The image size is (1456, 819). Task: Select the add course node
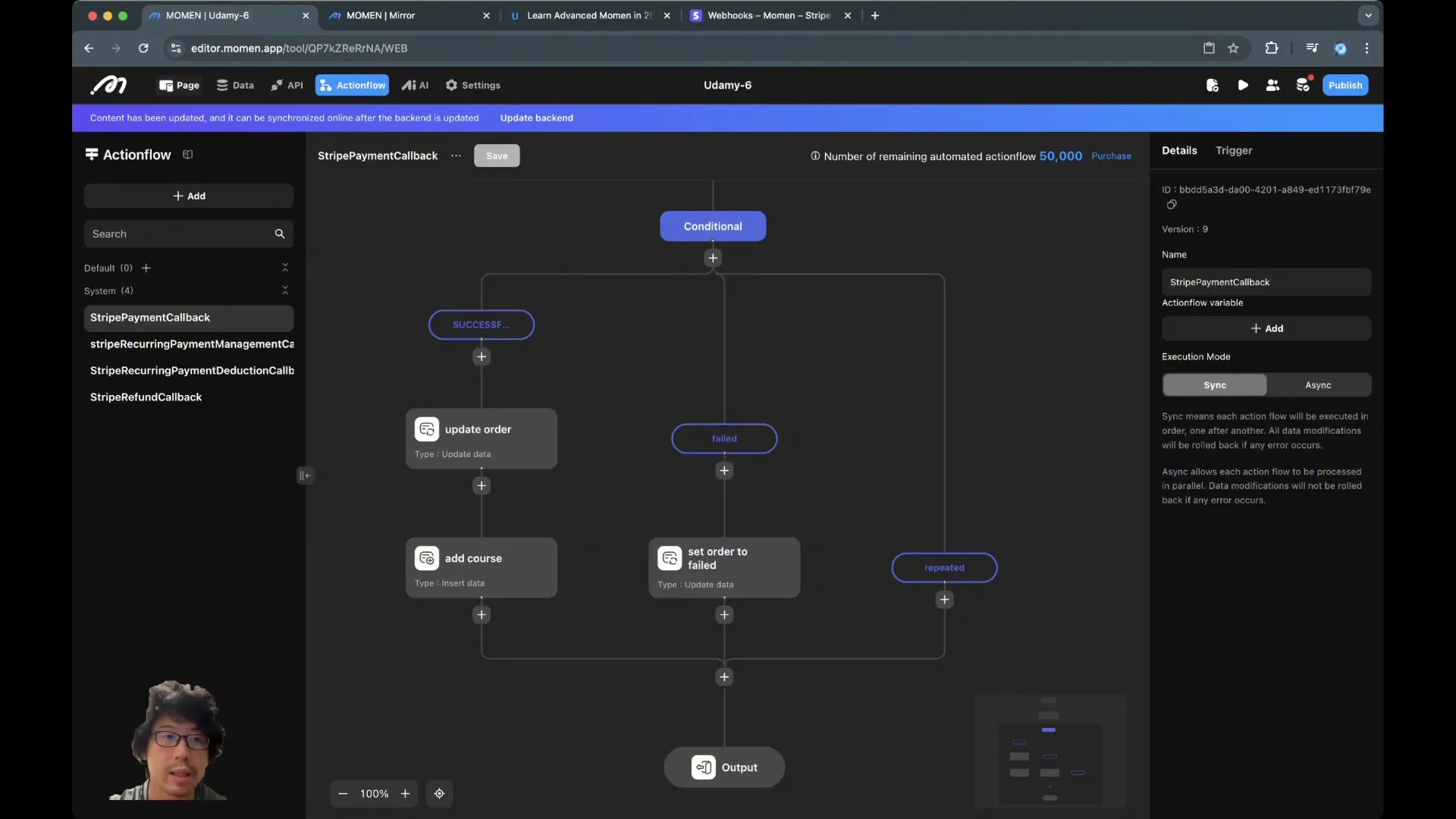(x=482, y=568)
